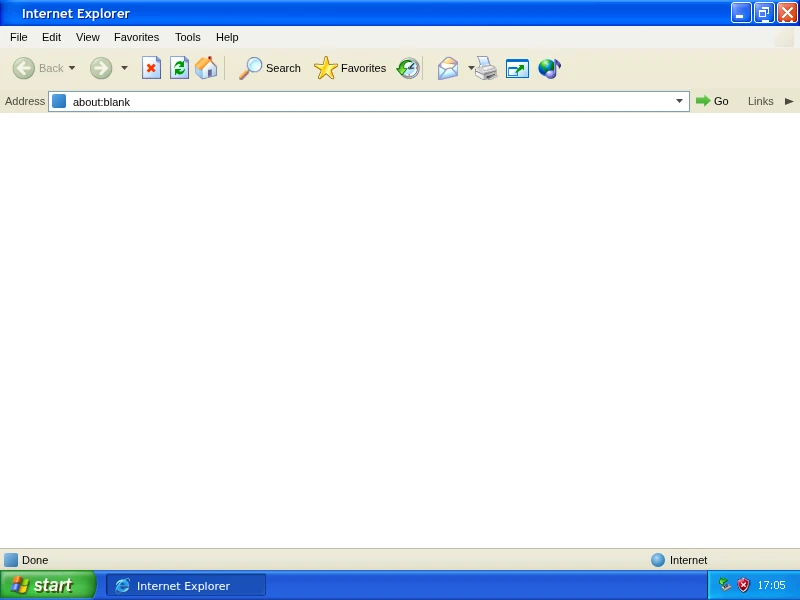
Task: Open the Favorites menu in menu bar
Action: point(136,37)
